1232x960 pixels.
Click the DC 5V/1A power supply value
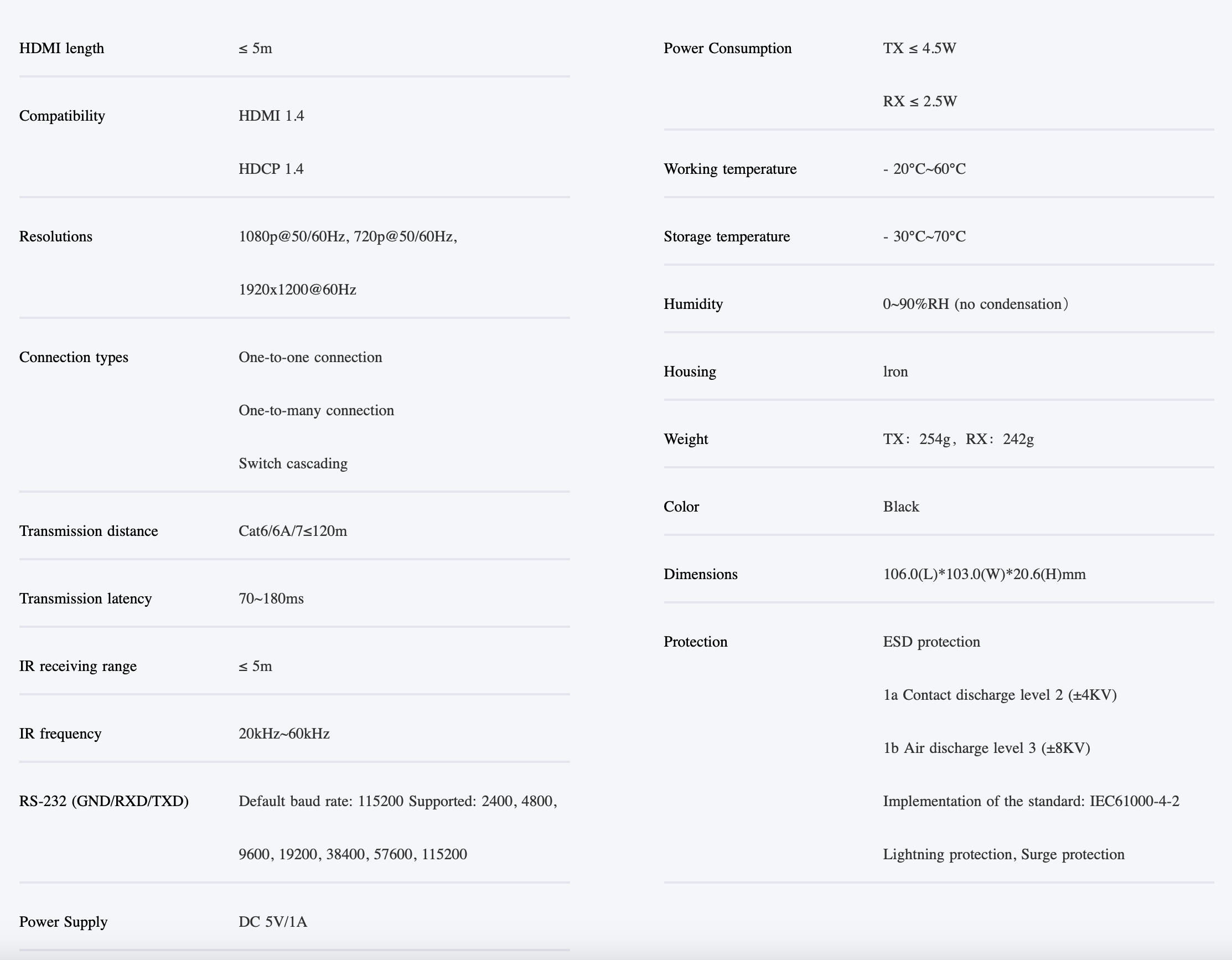(x=272, y=922)
